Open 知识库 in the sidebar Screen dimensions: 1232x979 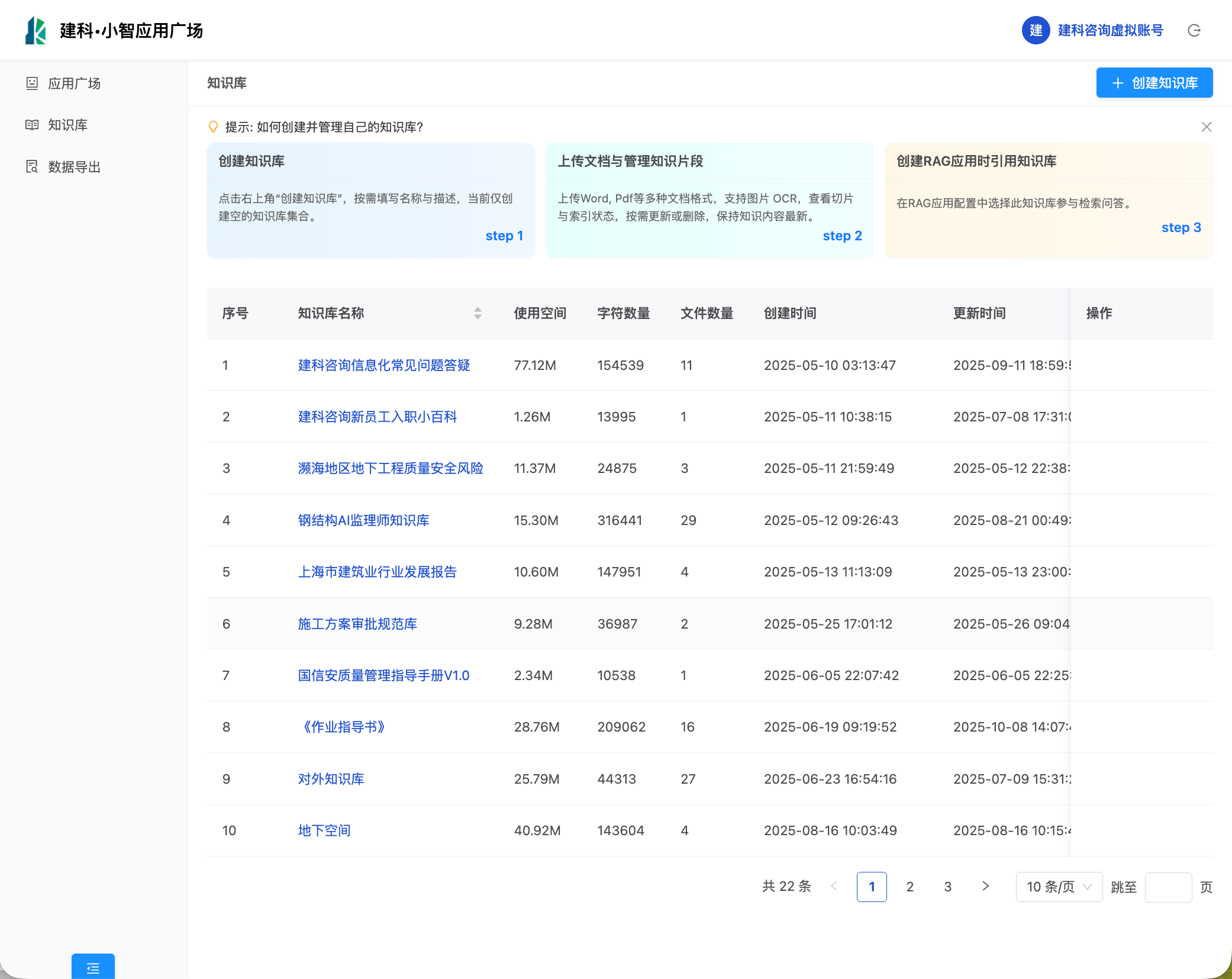(67, 125)
